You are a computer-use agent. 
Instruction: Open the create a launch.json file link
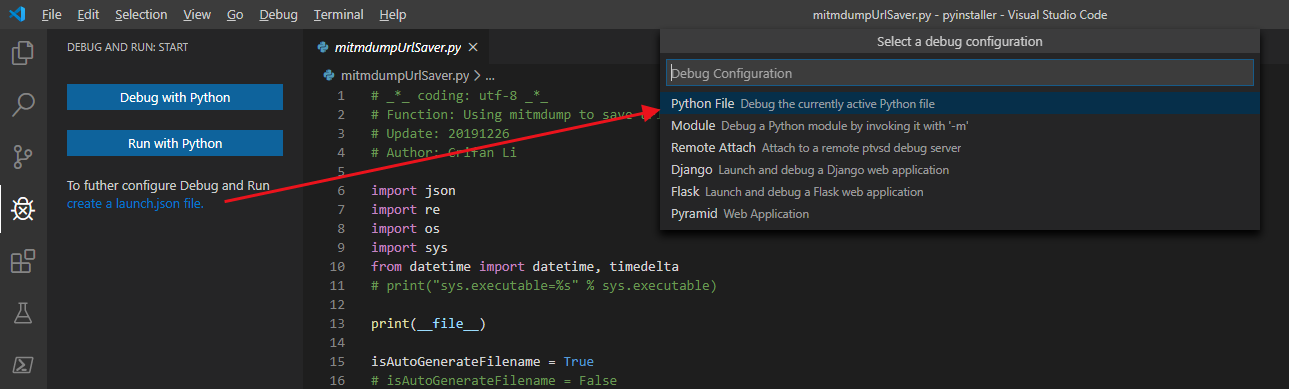(x=135, y=203)
